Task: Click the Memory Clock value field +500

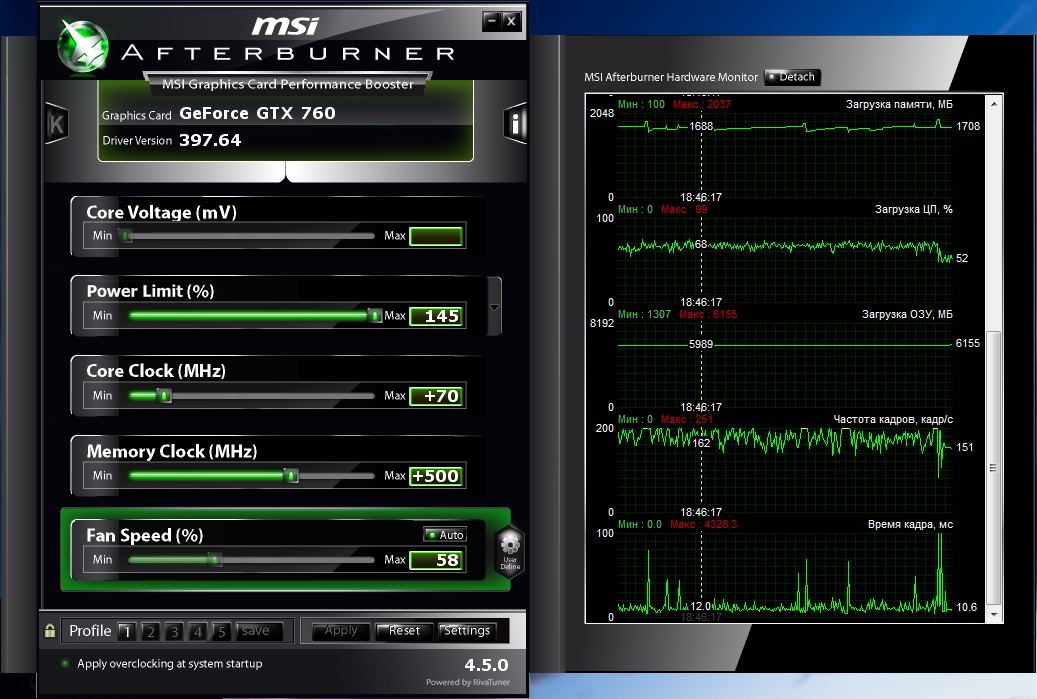Action: (x=436, y=476)
